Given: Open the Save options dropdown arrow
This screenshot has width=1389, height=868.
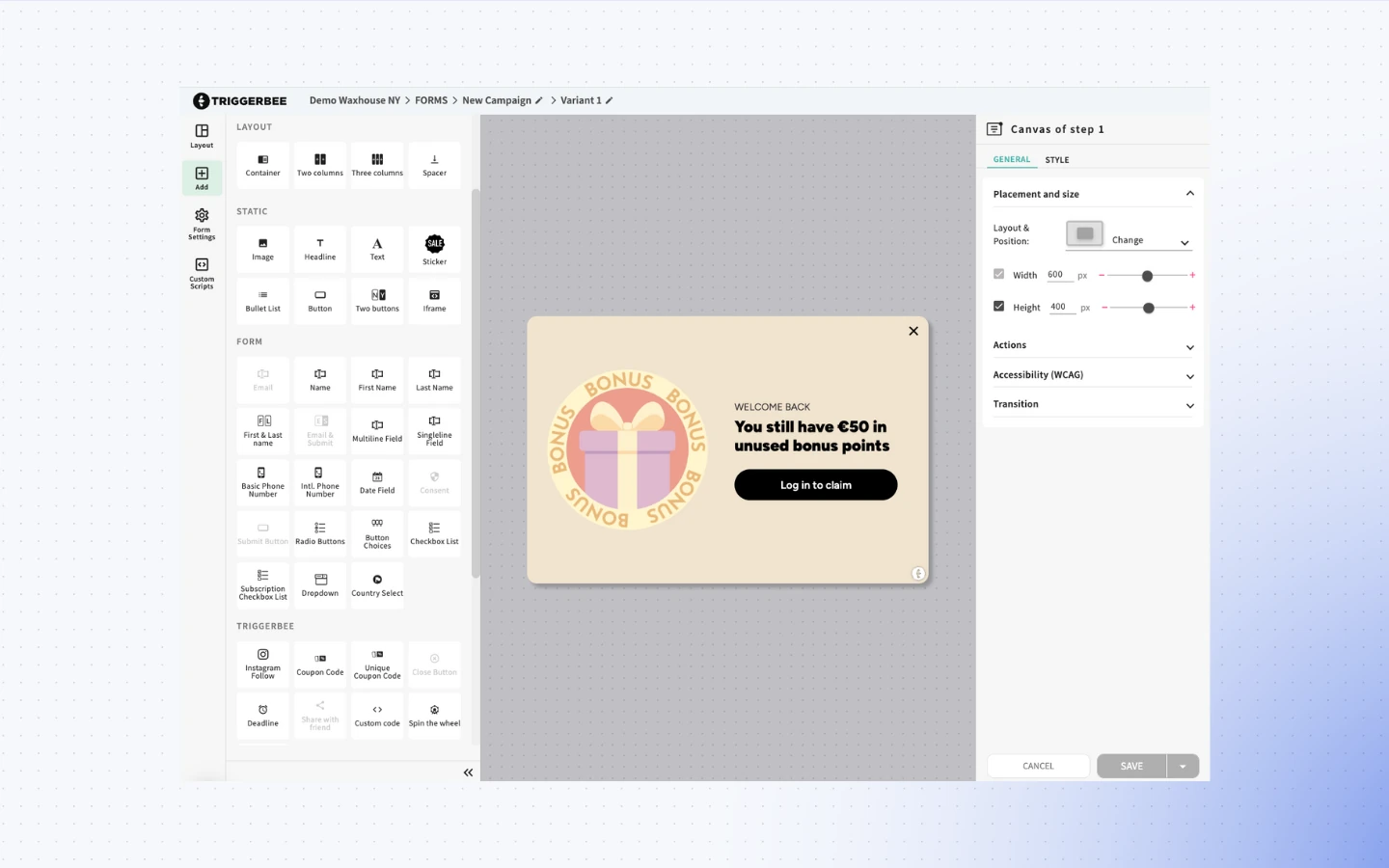Looking at the screenshot, I should 1183,766.
